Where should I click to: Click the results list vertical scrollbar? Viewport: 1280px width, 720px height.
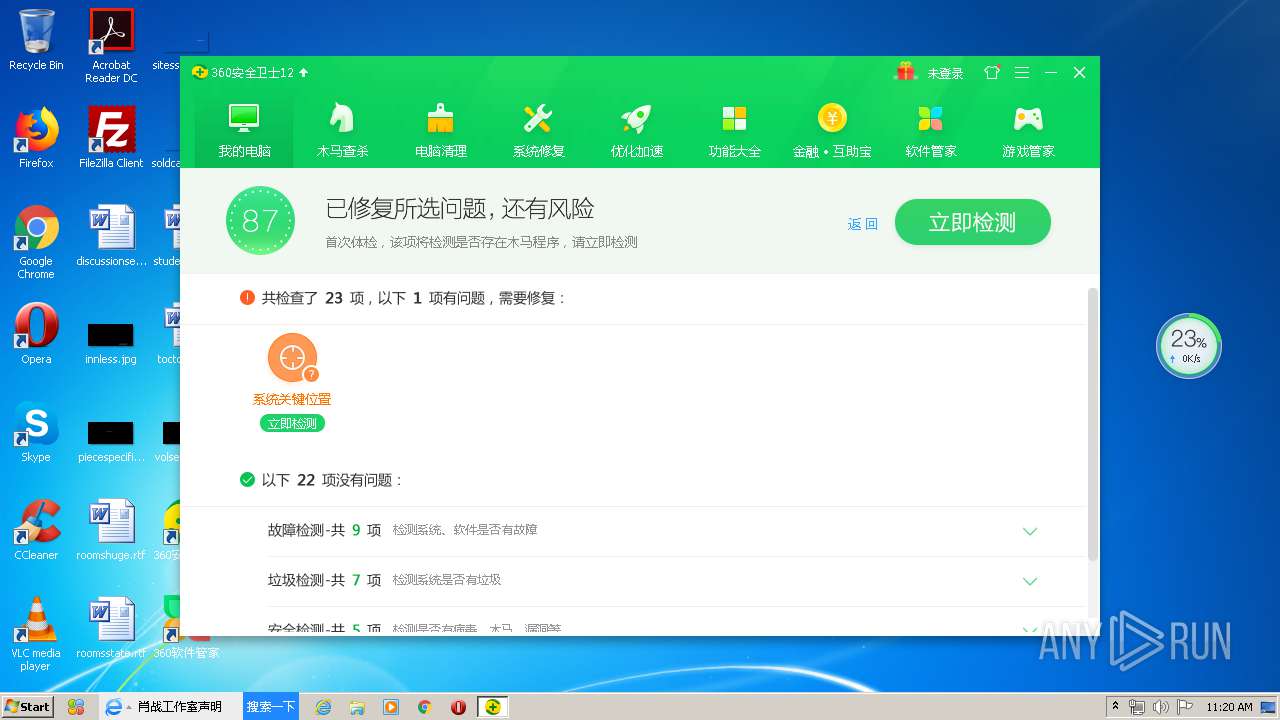(x=1093, y=425)
